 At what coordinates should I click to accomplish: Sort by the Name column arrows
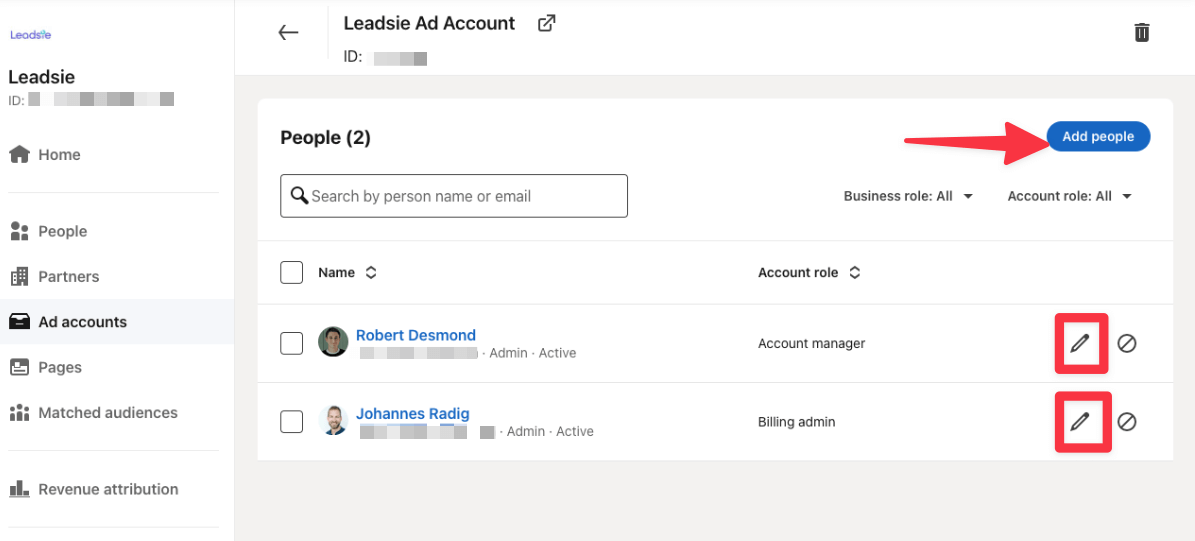click(x=371, y=273)
